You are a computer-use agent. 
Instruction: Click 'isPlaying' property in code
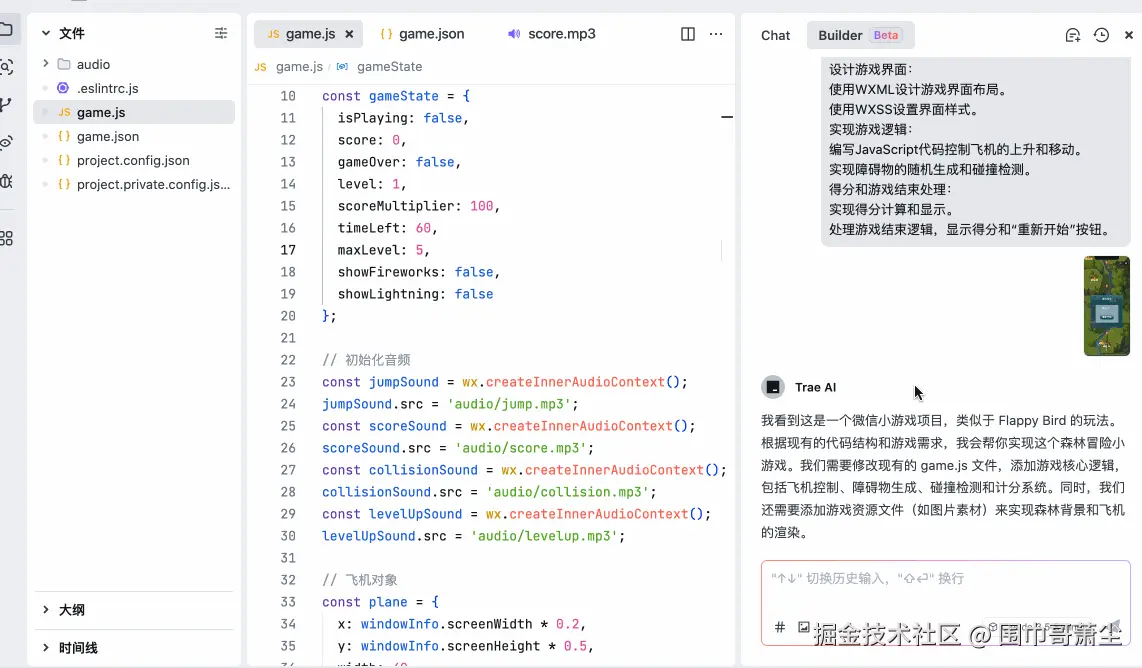click(372, 118)
